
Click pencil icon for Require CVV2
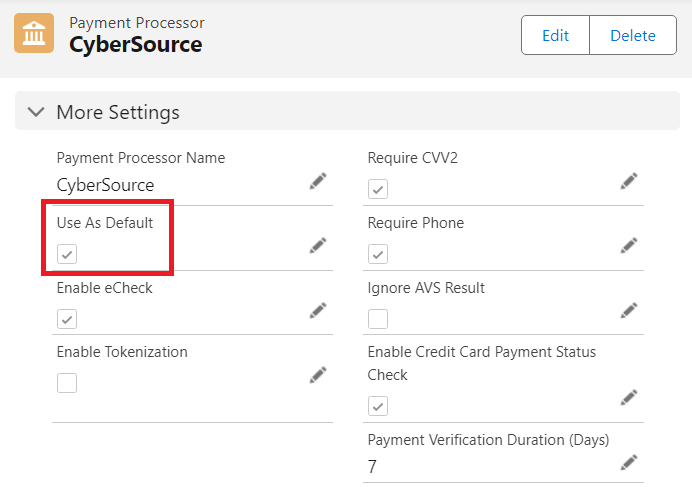coord(629,181)
